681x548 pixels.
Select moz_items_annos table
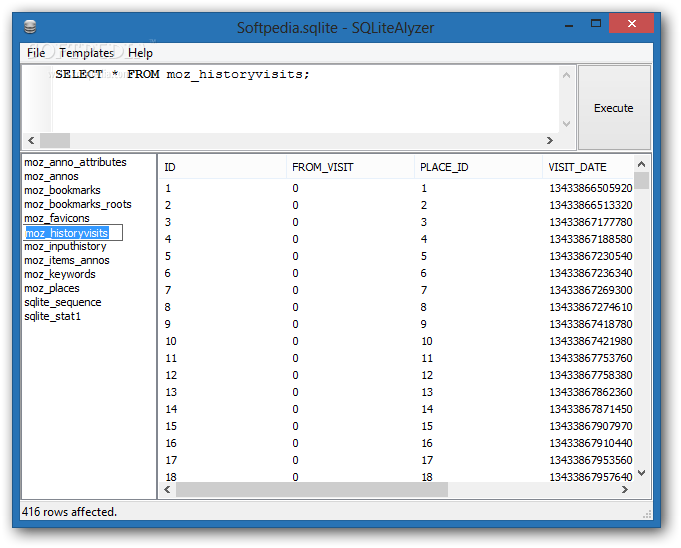pos(67,260)
